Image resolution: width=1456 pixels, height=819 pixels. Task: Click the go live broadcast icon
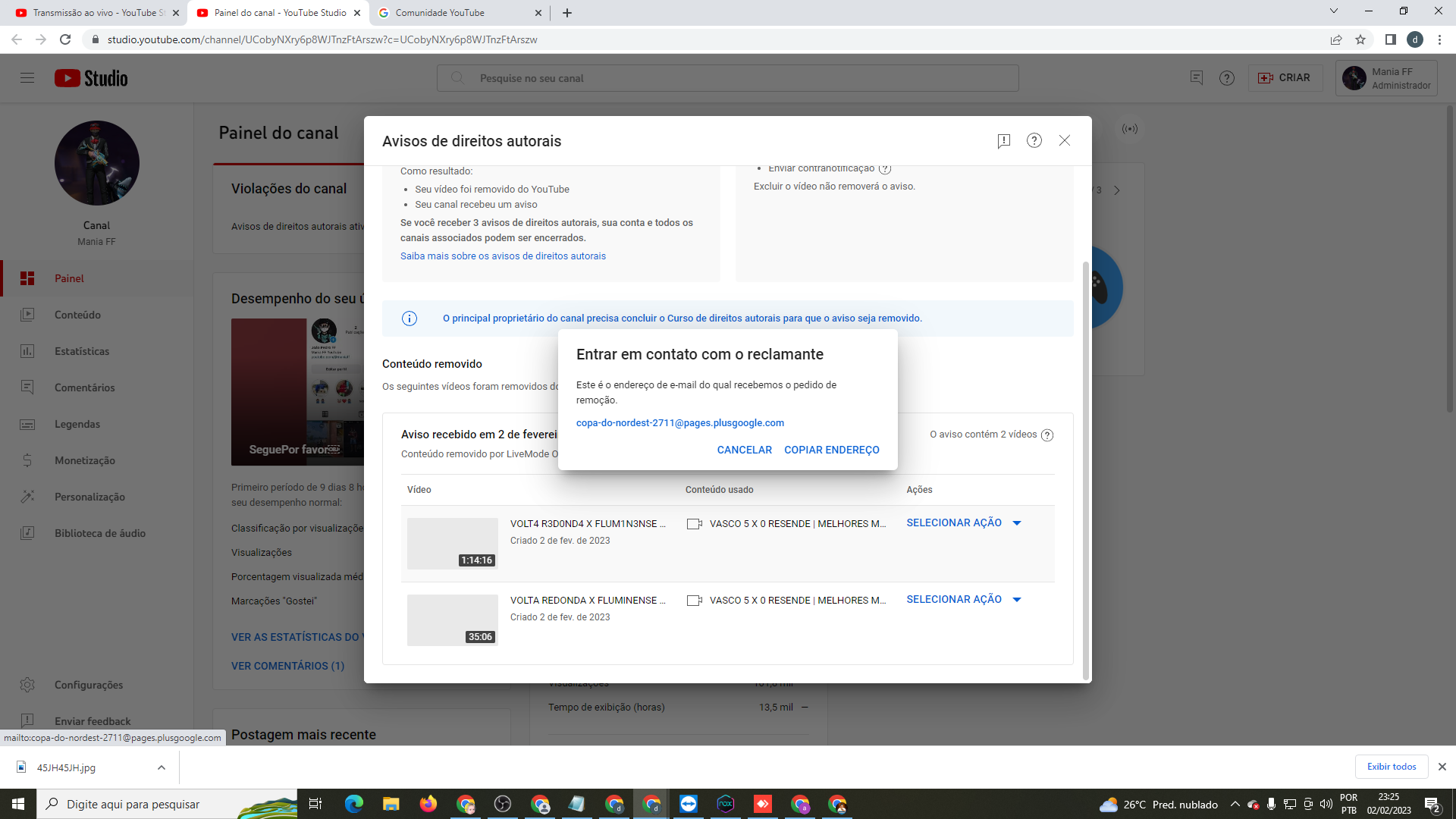[x=1129, y=129]
